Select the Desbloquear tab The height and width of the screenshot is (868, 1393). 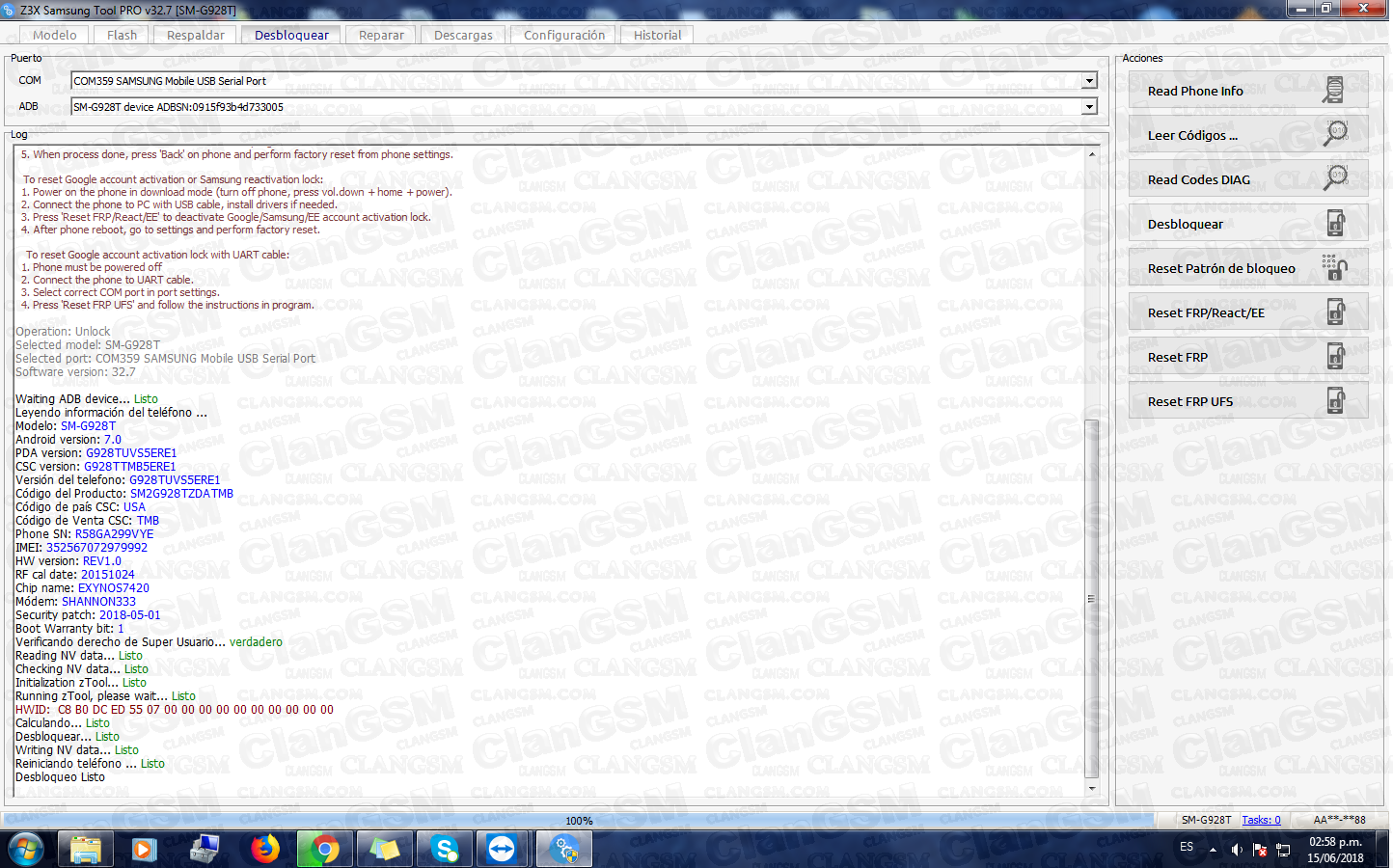pyautogui.click(x=291, y=35)
